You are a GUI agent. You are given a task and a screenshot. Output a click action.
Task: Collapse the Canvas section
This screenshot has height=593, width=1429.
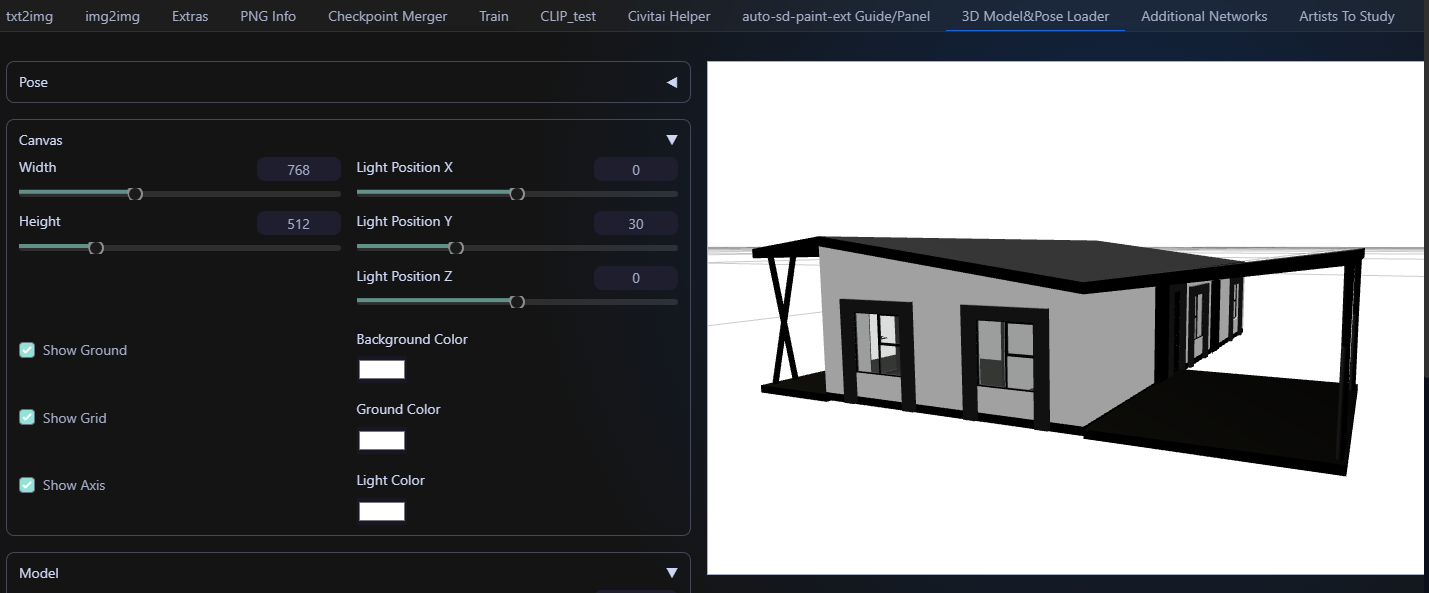click(x=671, y=139)
